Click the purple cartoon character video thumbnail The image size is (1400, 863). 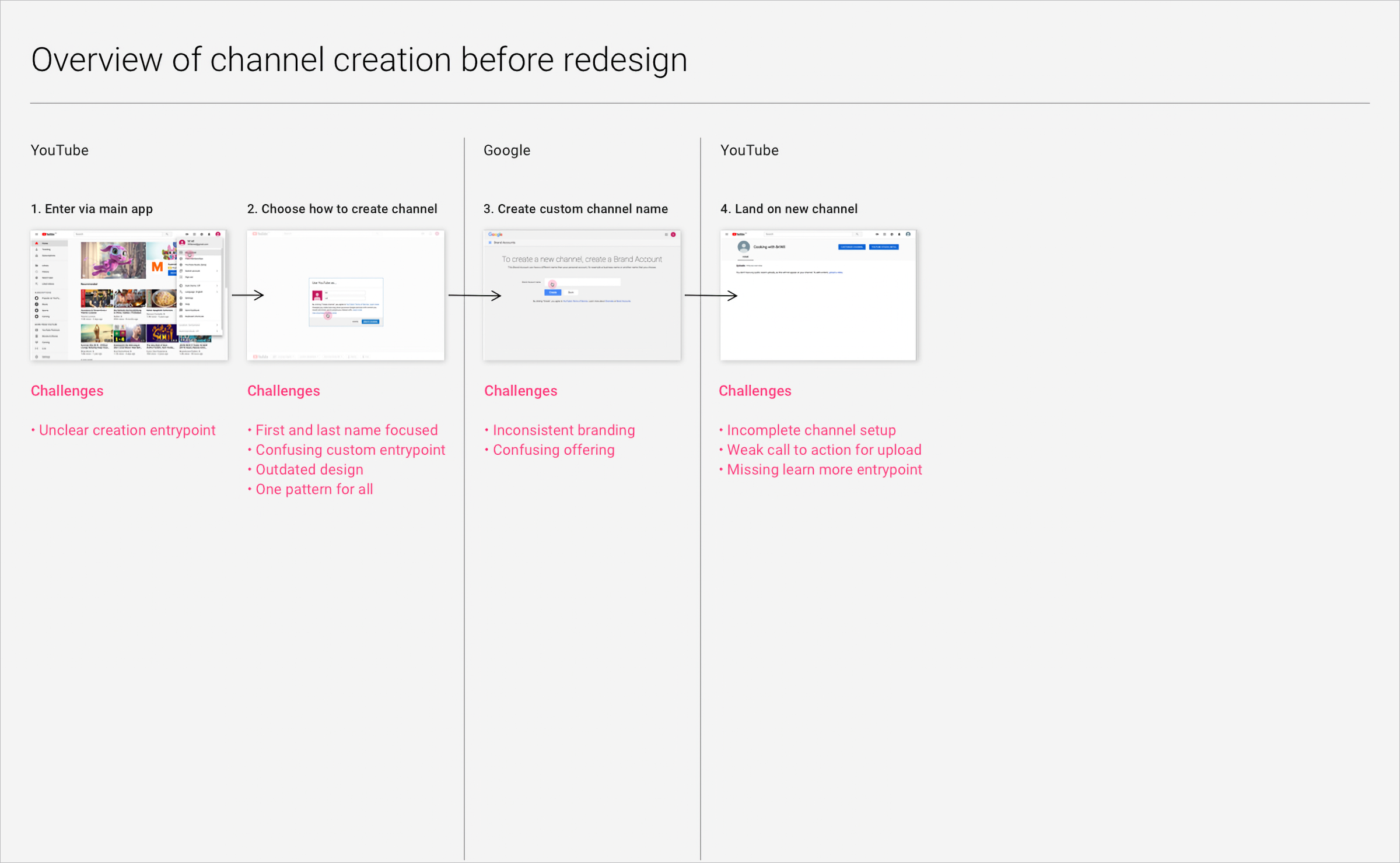(113, 260)
